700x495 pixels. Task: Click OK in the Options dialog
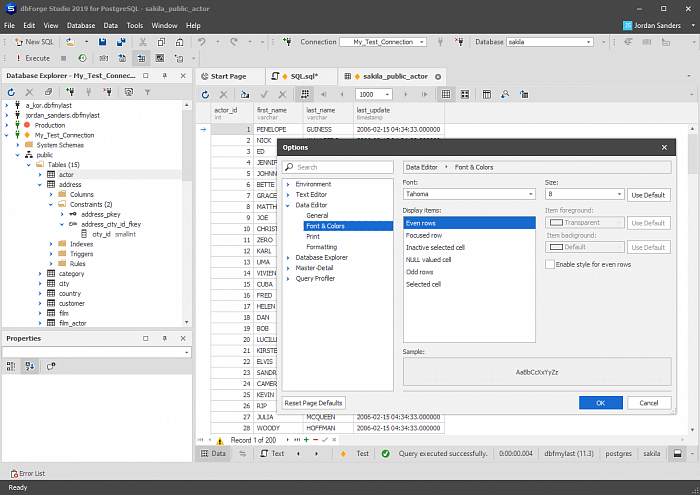pyautogui.click(x=600, y=403)
